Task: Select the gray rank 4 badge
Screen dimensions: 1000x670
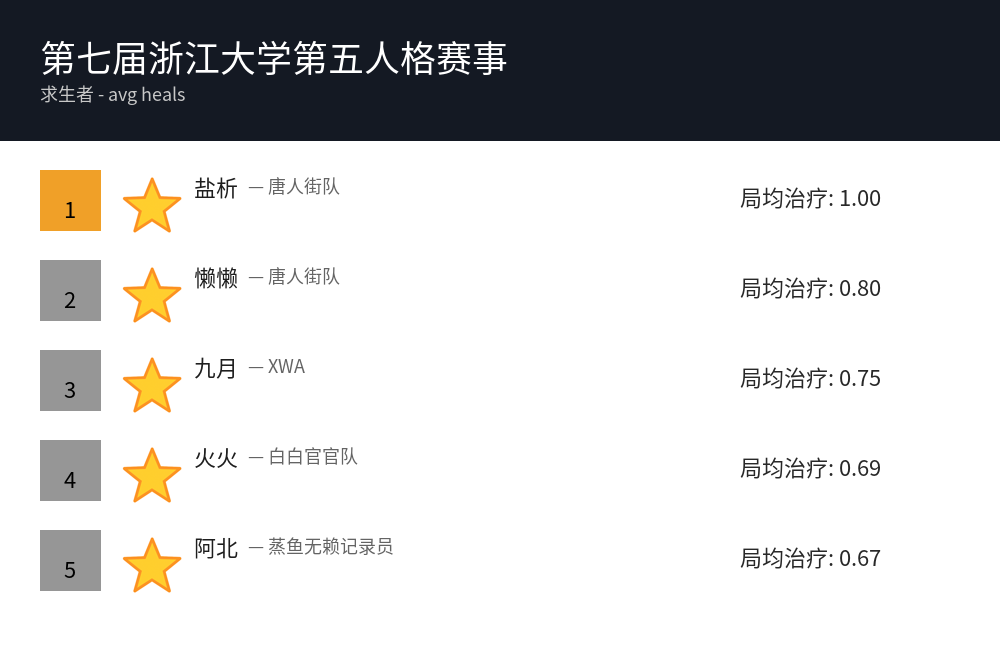Action: (x=70, y=470)
